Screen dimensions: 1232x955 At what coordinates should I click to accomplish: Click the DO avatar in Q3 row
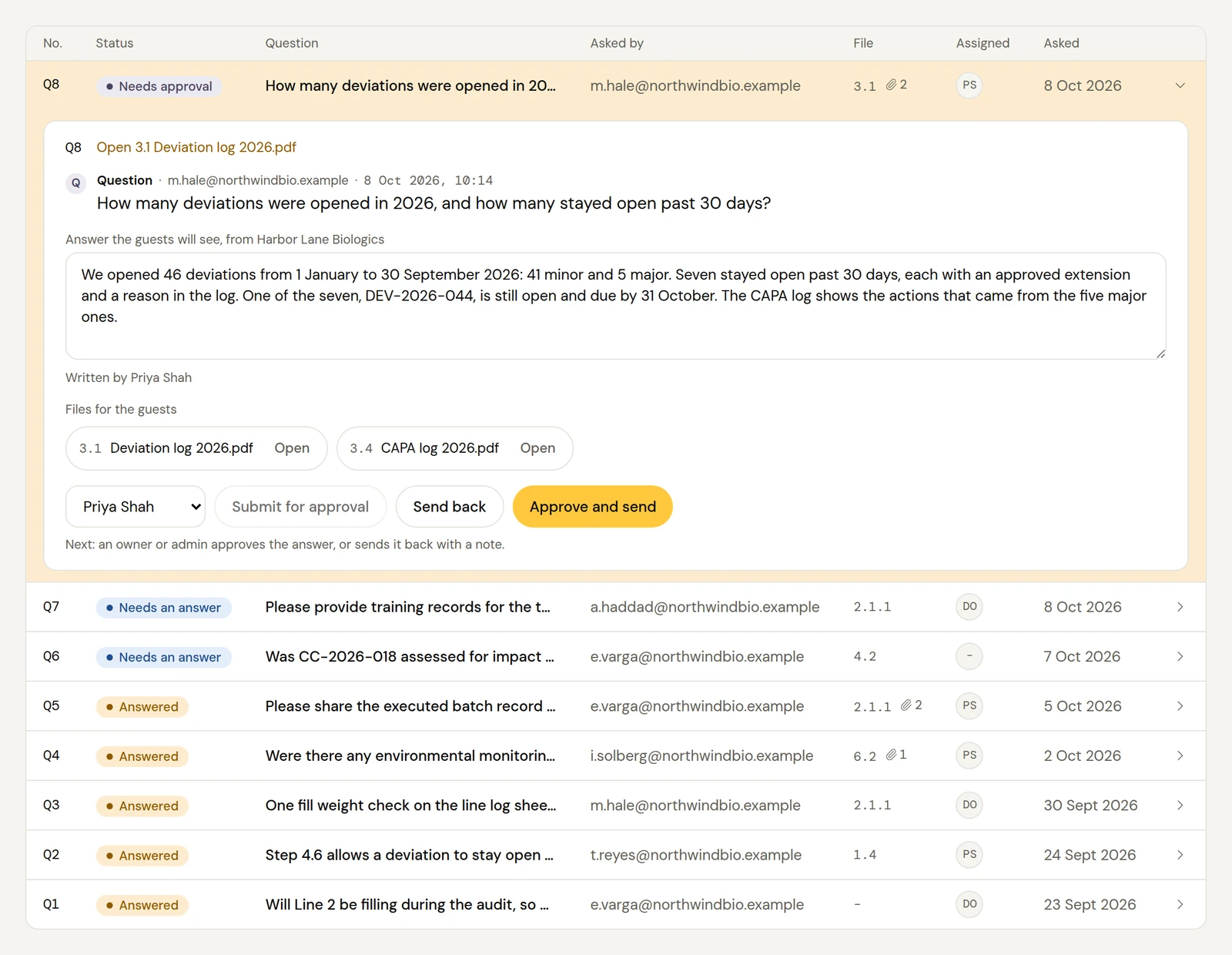969,805
